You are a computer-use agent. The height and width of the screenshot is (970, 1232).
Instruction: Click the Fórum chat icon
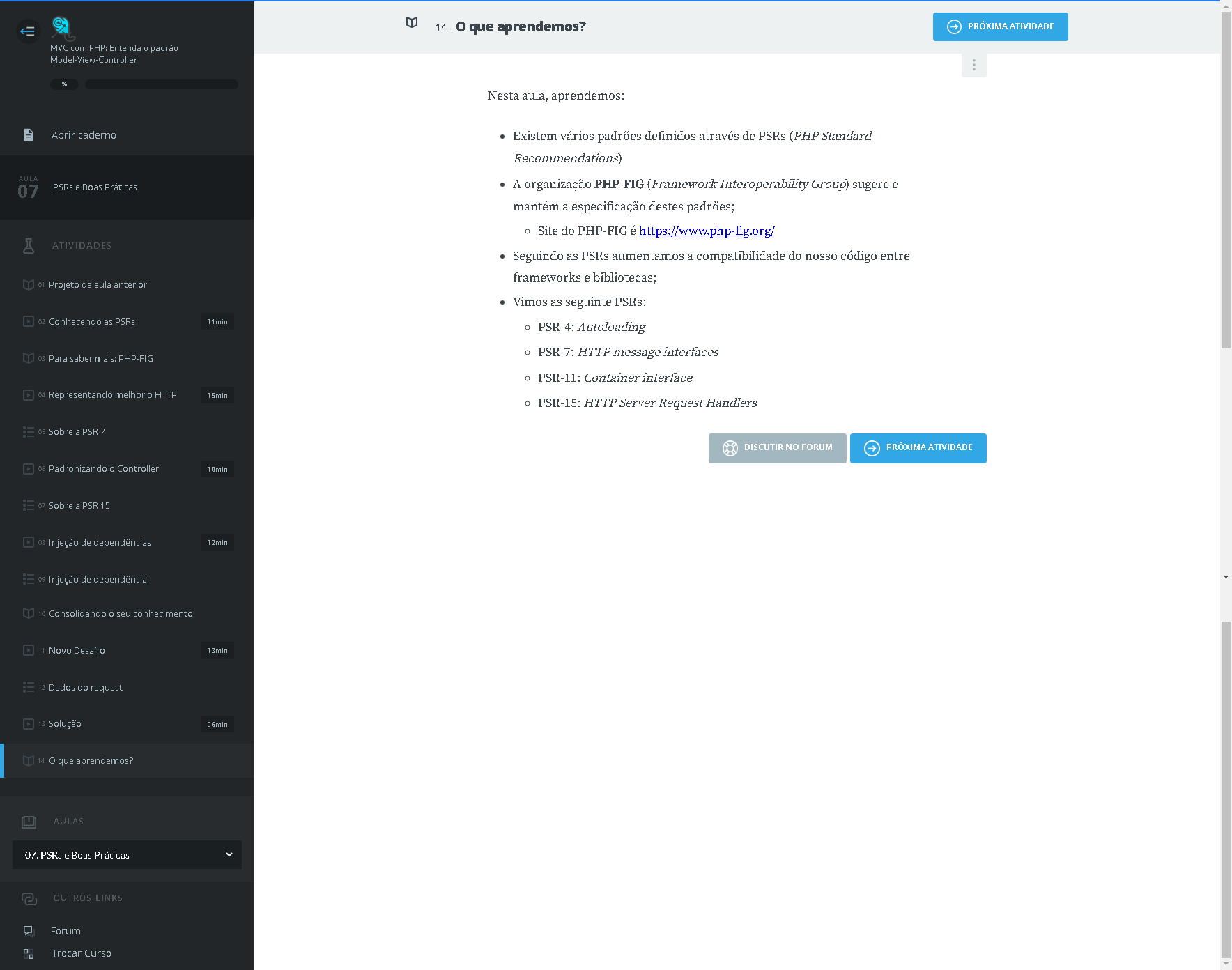click(29, 931)
